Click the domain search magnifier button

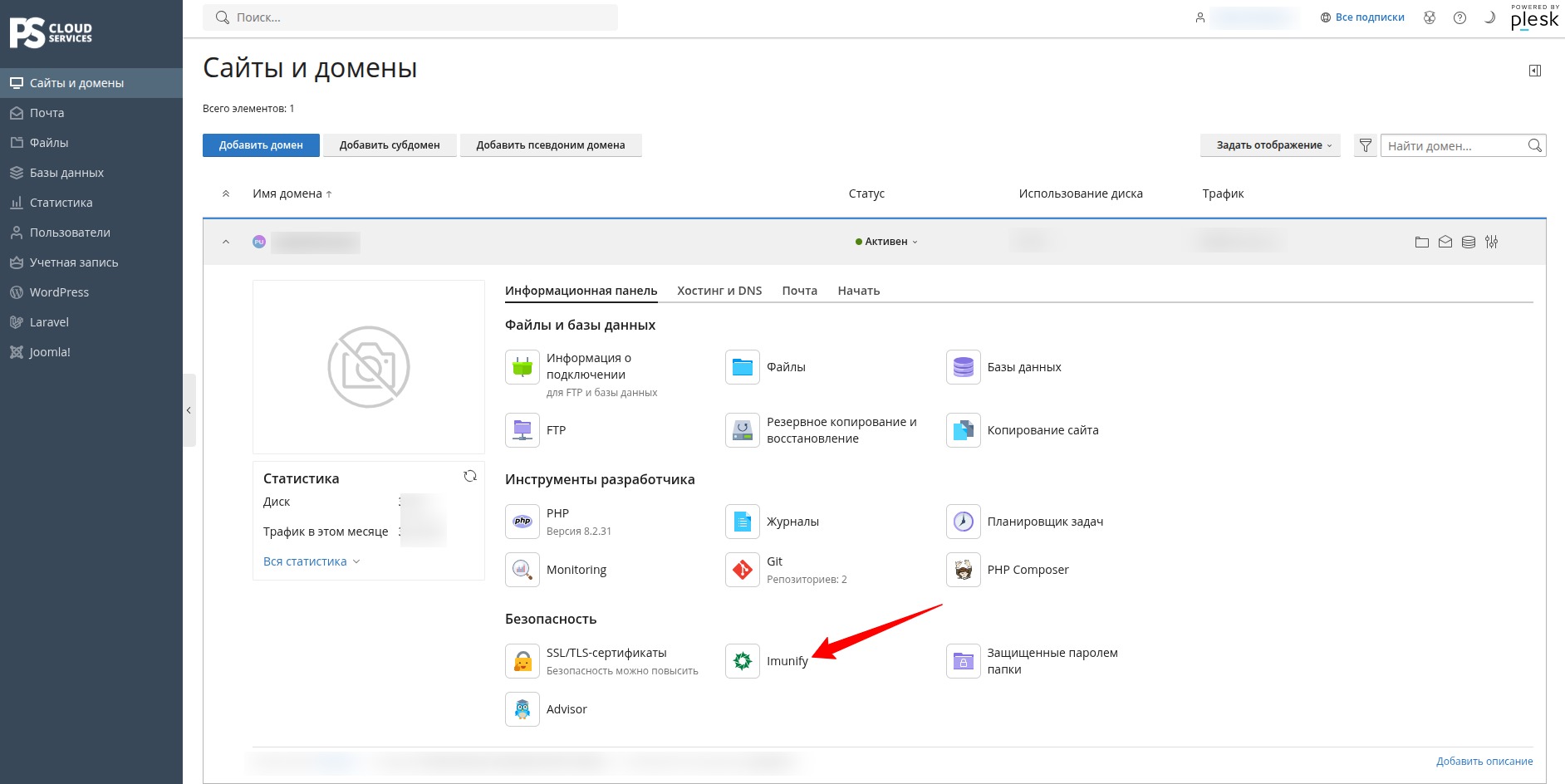pyautogui.click(x=1535, y=145)
